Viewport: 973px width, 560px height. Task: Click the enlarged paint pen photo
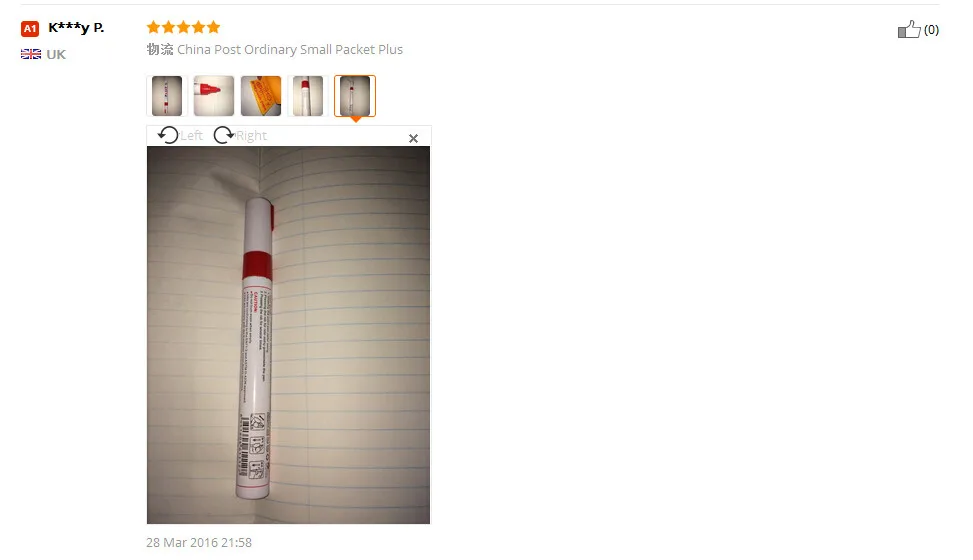289,335
